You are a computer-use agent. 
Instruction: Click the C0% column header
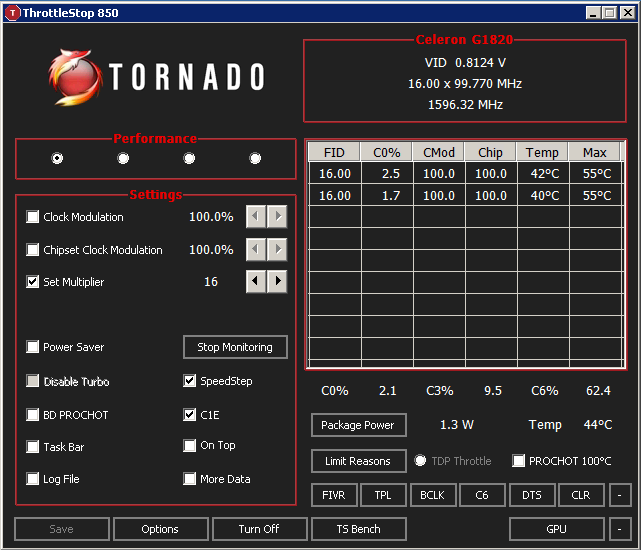pos(386,152)
